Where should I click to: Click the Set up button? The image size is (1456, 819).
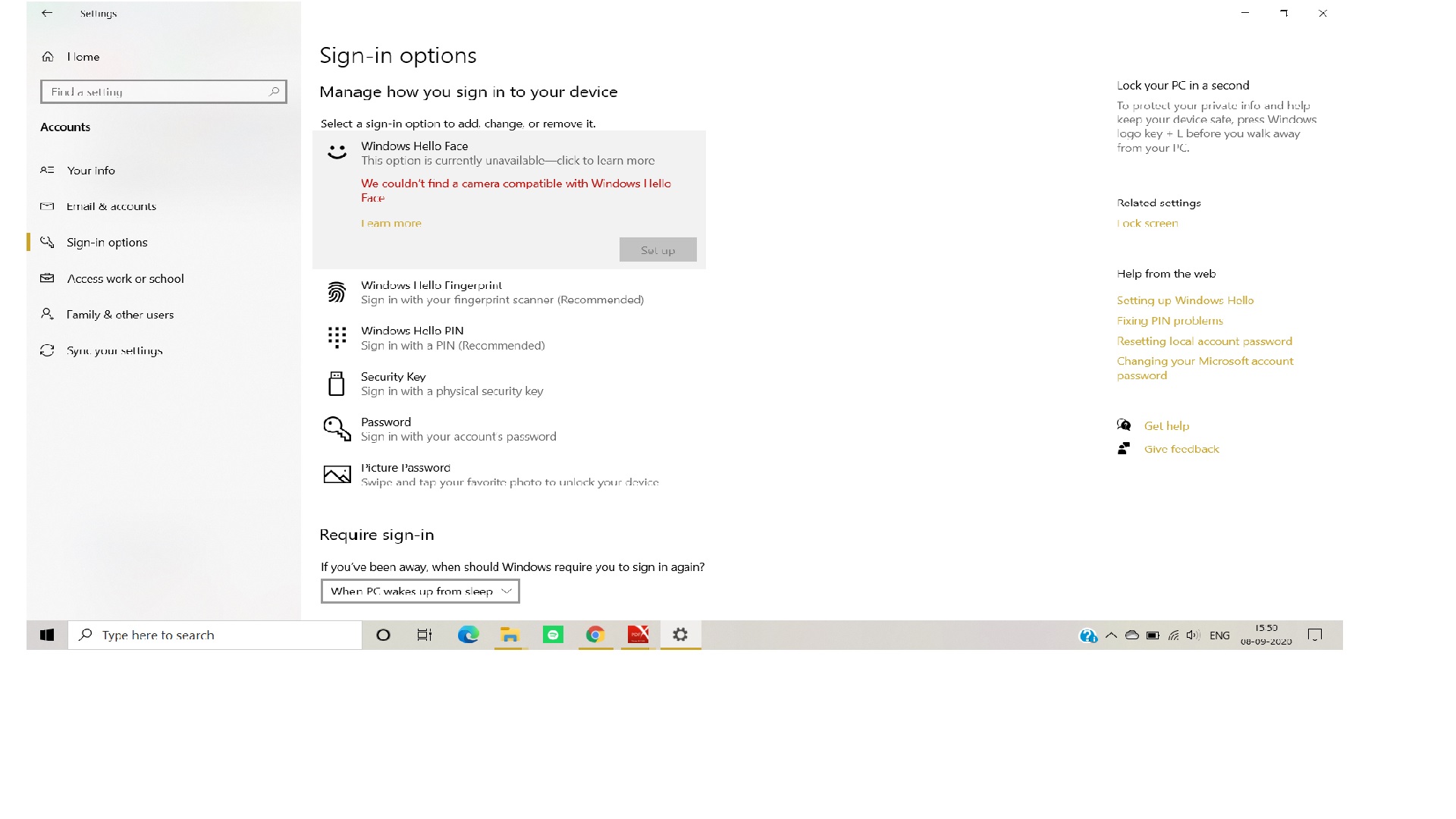[658, 250]
